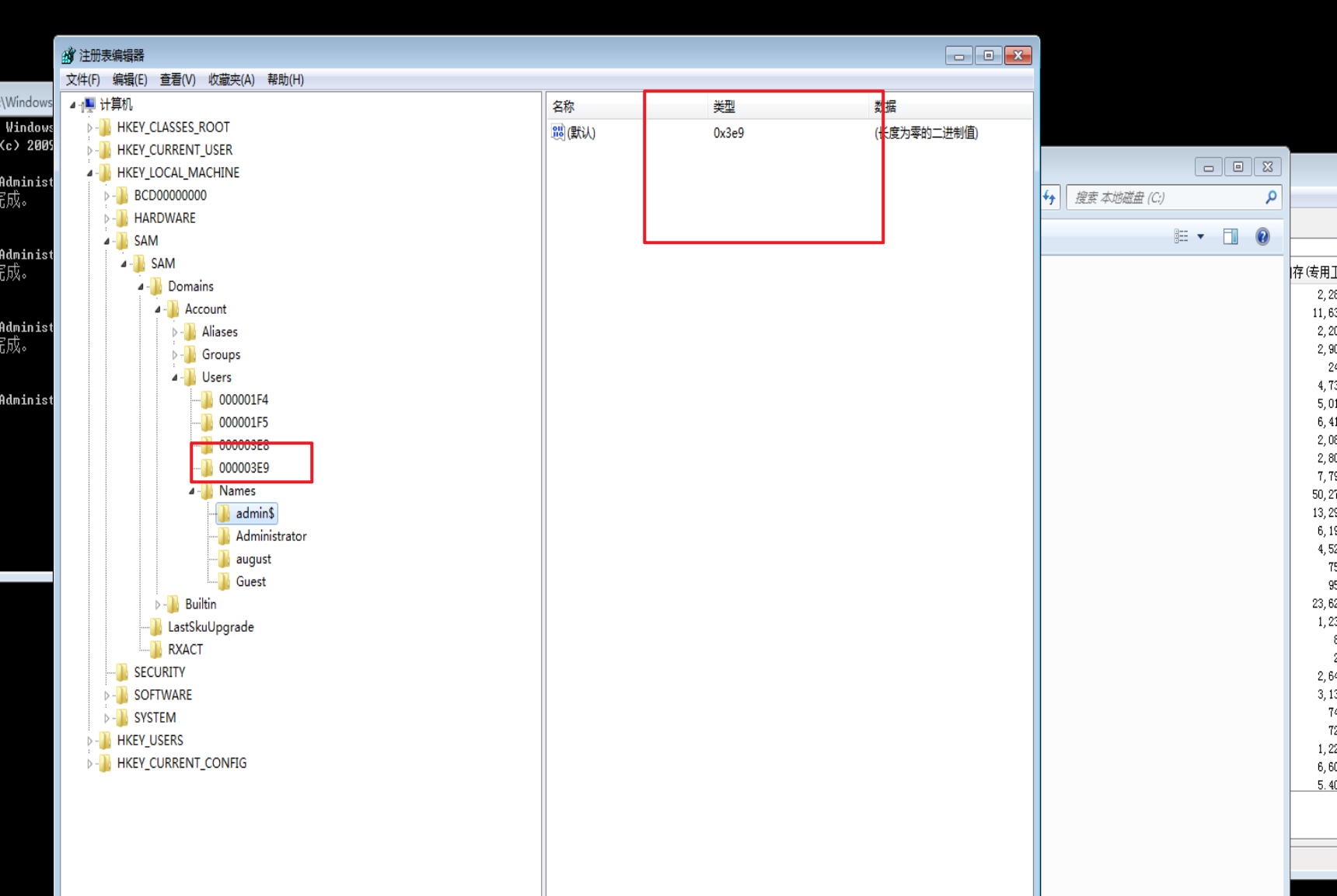This screenshot has width=1337, height=896.
Task: Expand HKEY_CLASSES_ROOT with its arrow
Action: (90, 127)
